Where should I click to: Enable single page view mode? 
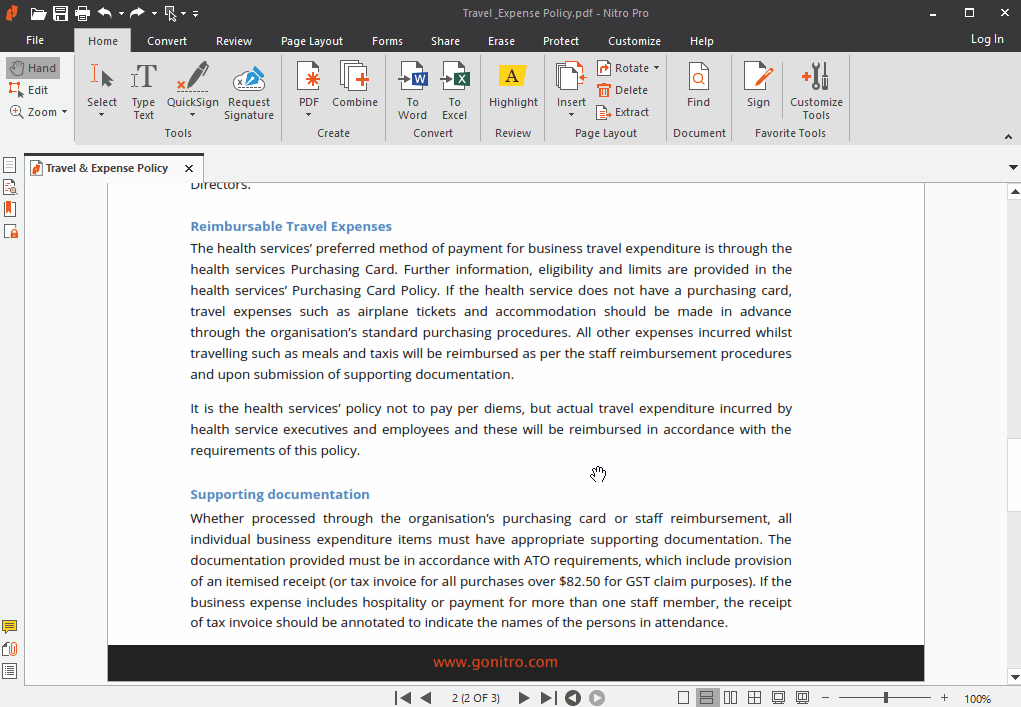click(x=684, y=697)
